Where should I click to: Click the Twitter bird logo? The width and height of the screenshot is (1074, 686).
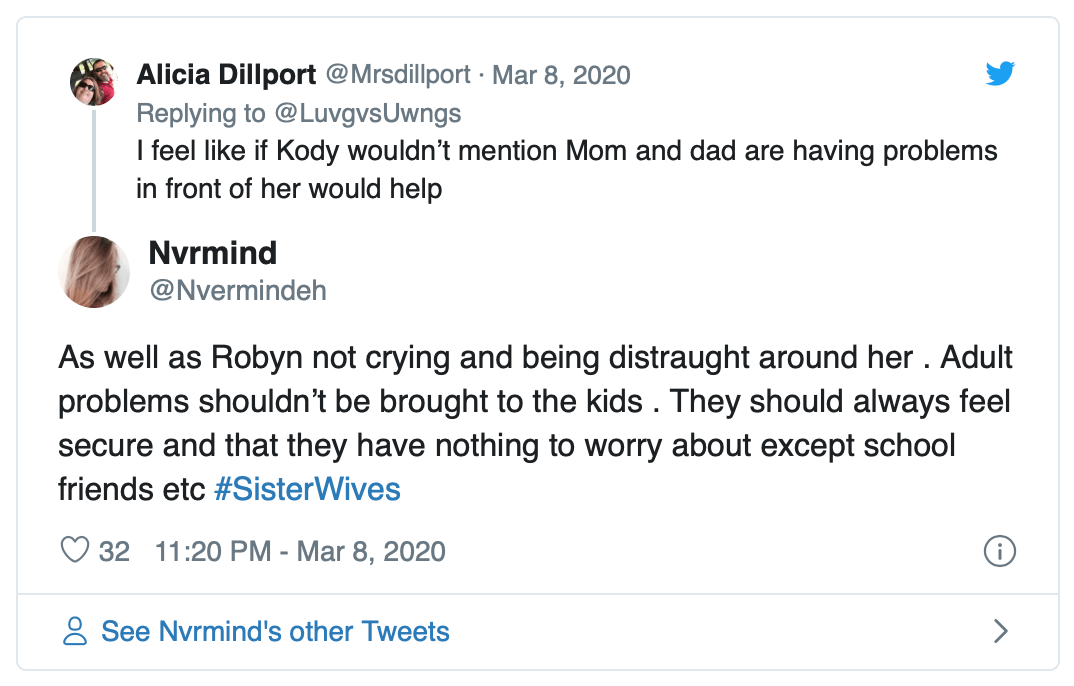[999, 74]
